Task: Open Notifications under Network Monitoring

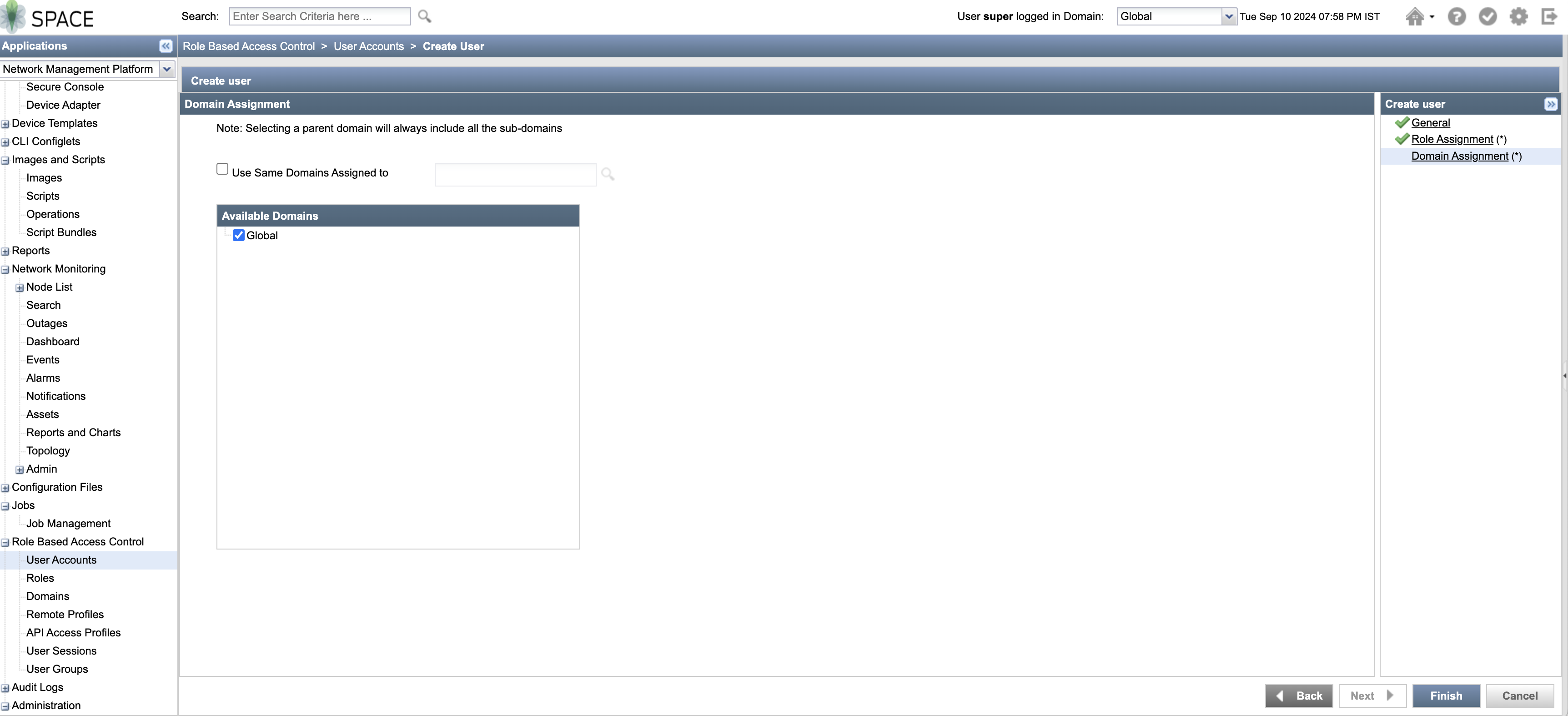Action: coord(56,396)
